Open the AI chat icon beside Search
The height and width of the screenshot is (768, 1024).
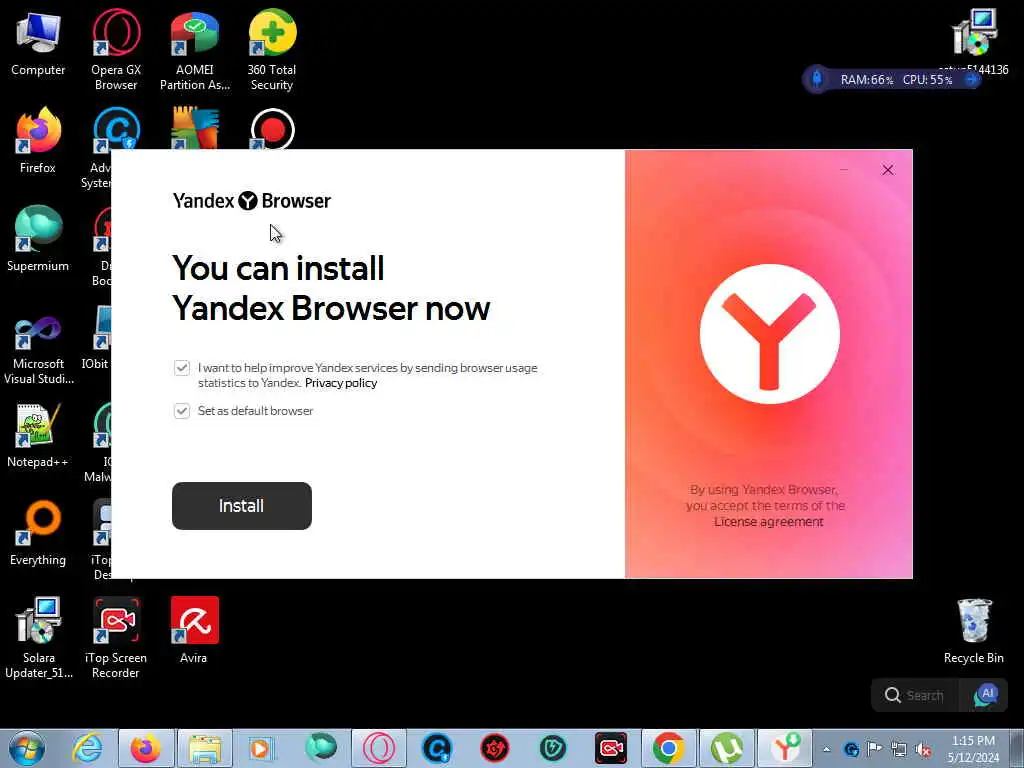tap(985, 696)
